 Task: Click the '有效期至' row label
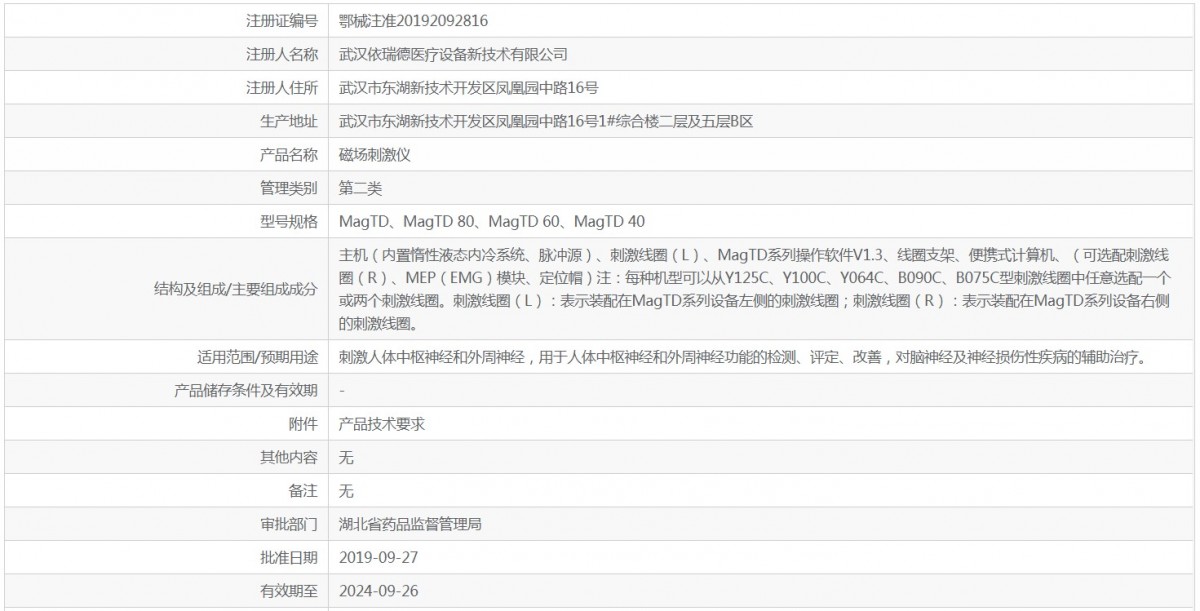click(289, 591)
